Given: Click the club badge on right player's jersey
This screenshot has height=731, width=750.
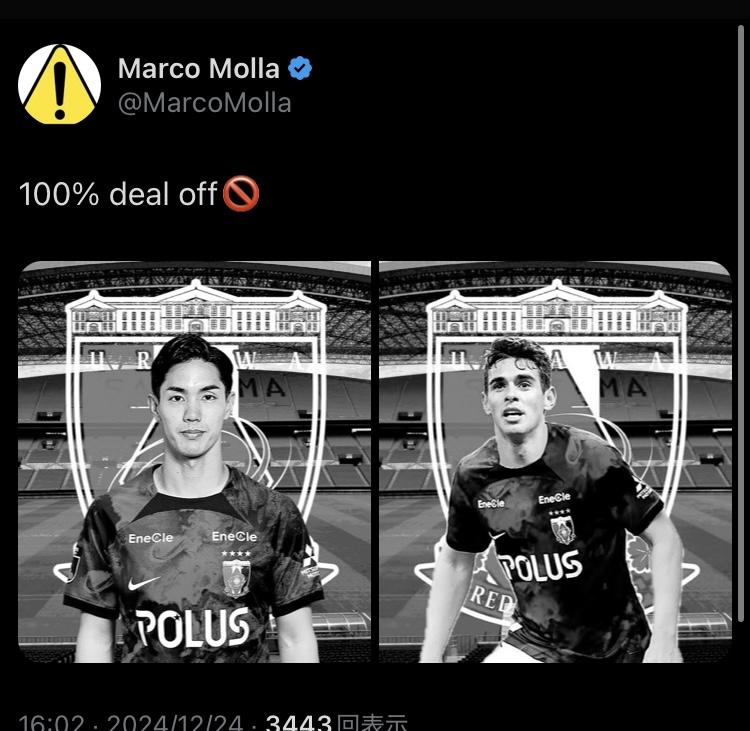Looking at the screenshot, I should pos(562,530).
